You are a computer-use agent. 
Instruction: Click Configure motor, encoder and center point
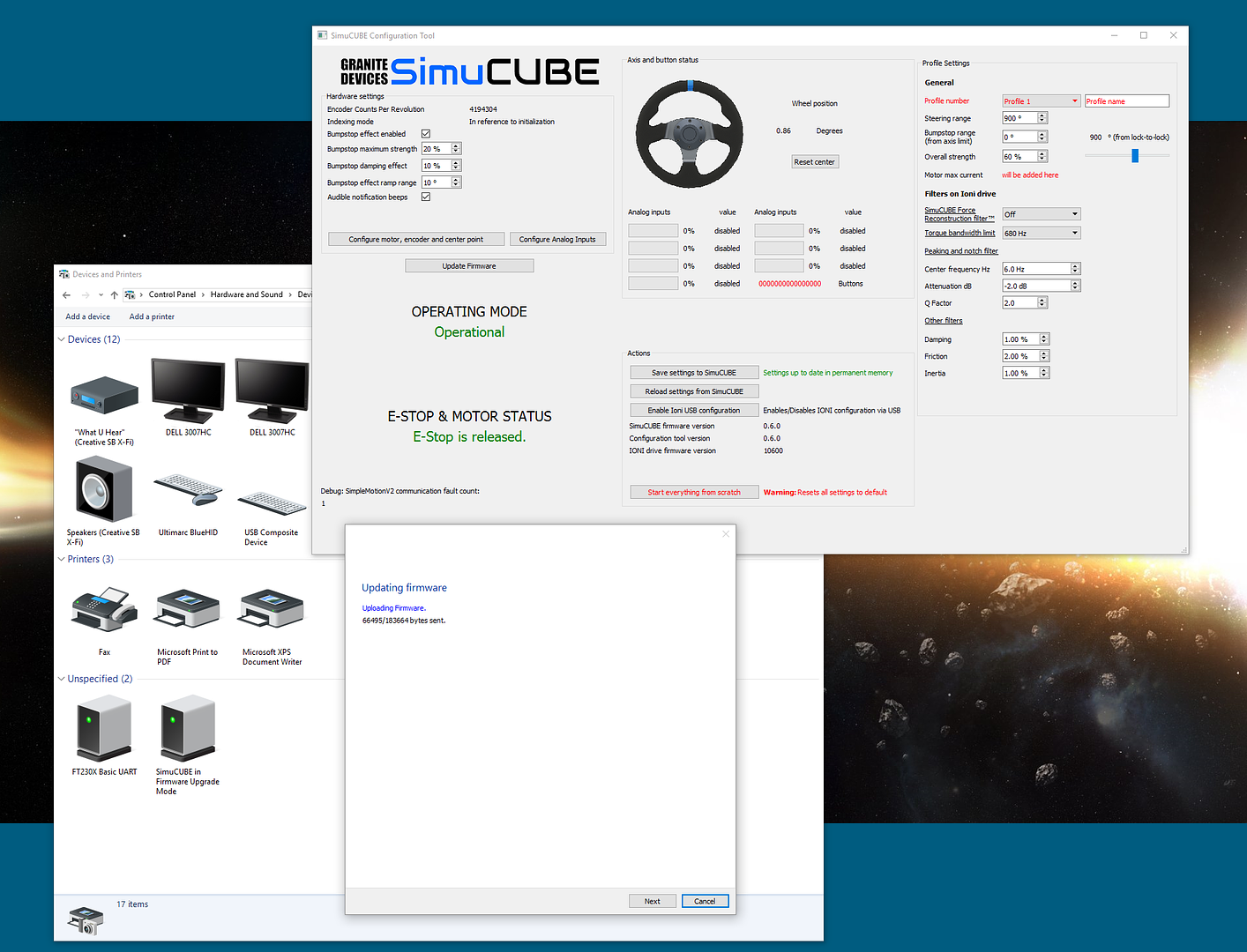[416, 239]
